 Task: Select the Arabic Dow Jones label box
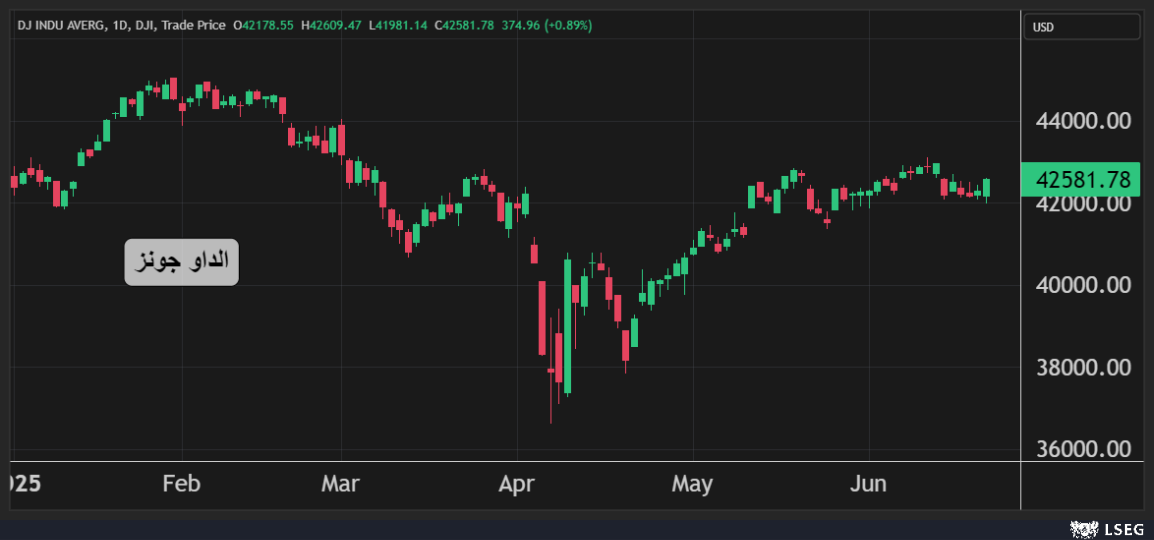[x=181, y=262]
